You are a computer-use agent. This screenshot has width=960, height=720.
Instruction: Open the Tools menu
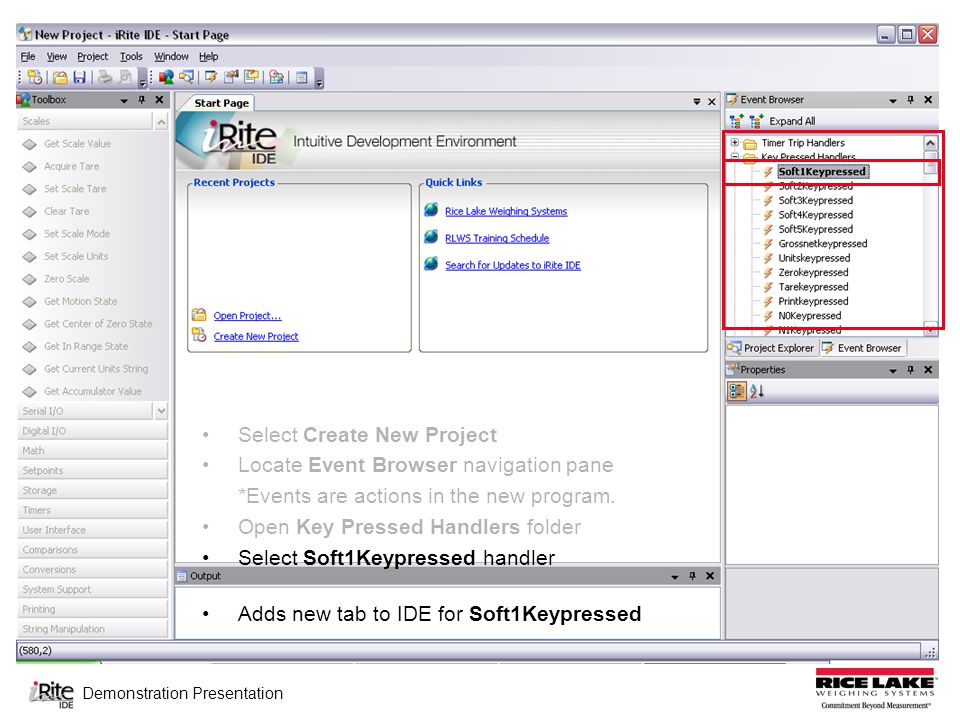(x=131, y=56)
